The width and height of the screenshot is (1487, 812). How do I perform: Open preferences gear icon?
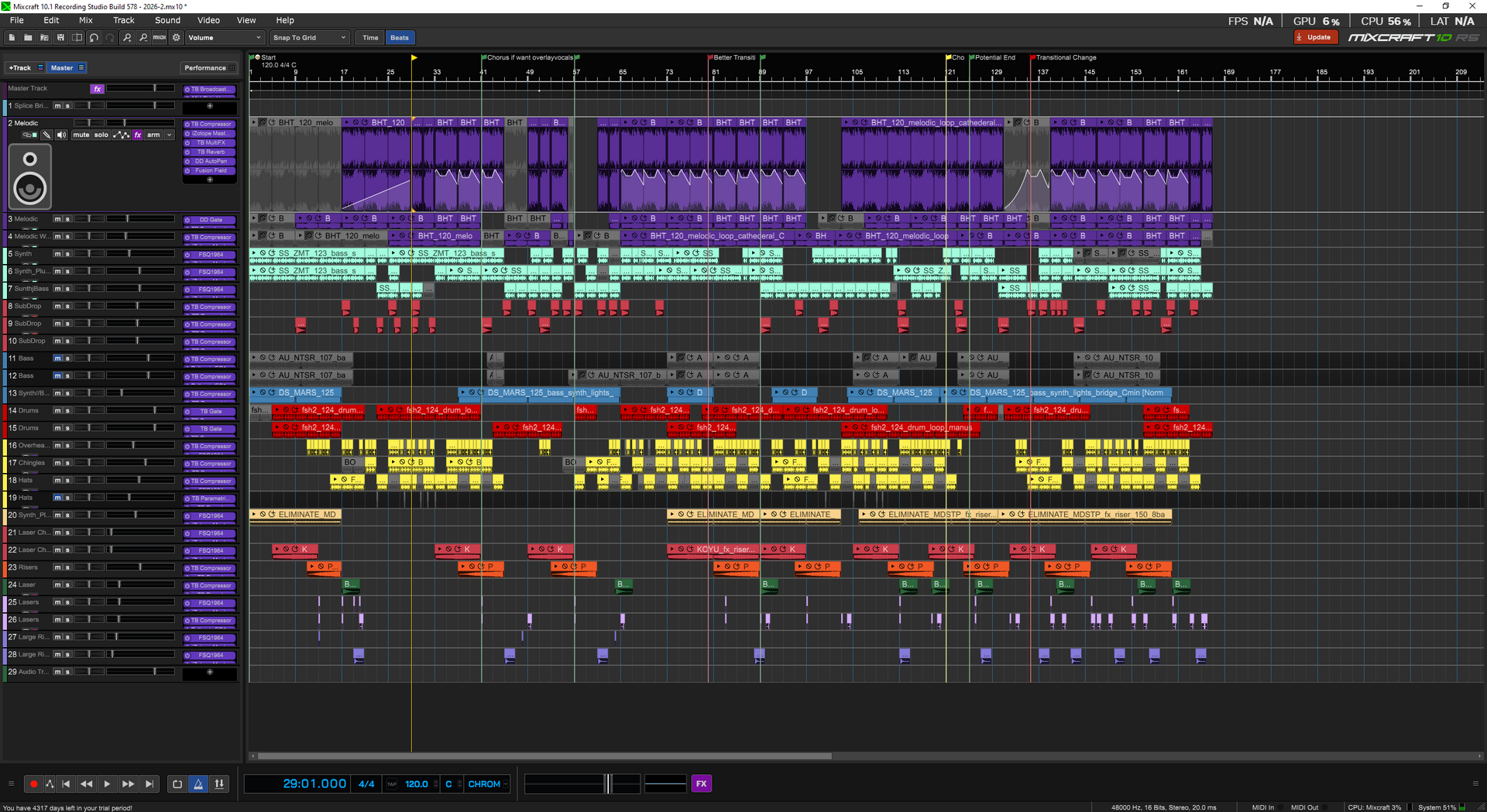tap(177, 38)
